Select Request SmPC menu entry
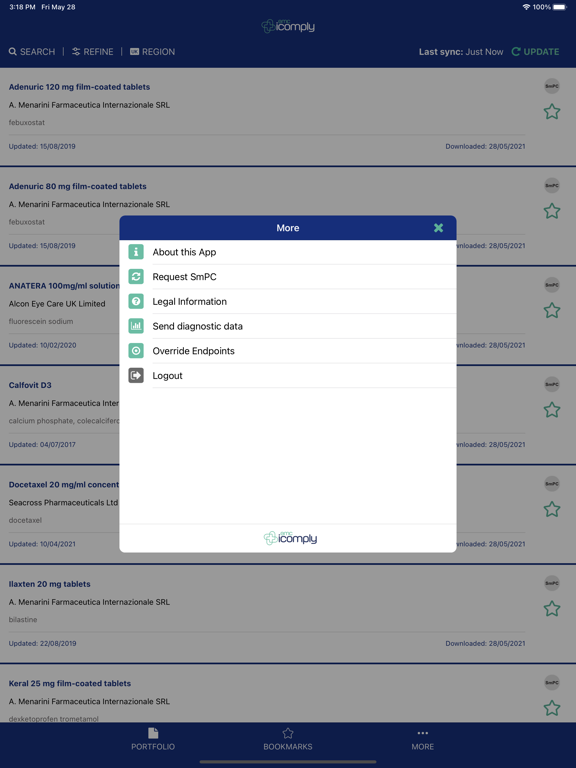Image resolution: width=576 pixels, height=768 pixels. [x=288, y=277]
